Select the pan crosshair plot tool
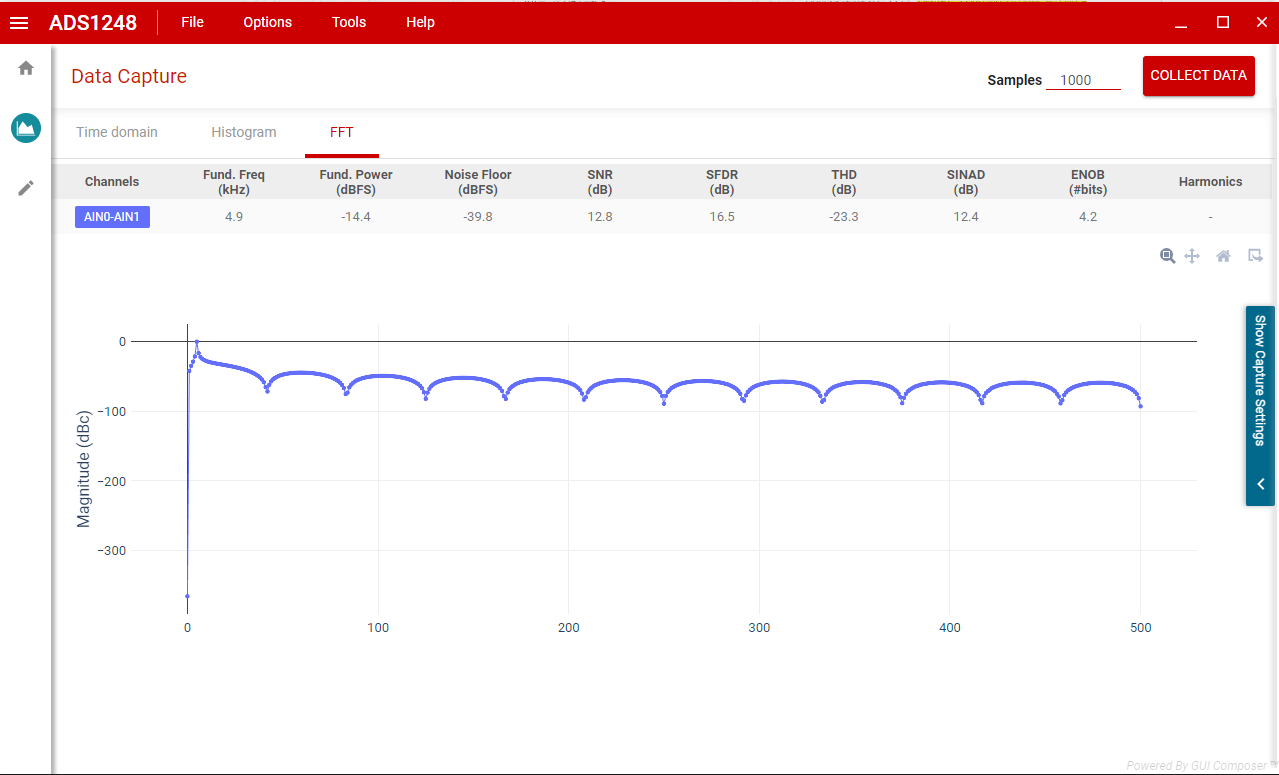Image resolution: width=1279 pixels, height=775 pixels. [1192, 256]
